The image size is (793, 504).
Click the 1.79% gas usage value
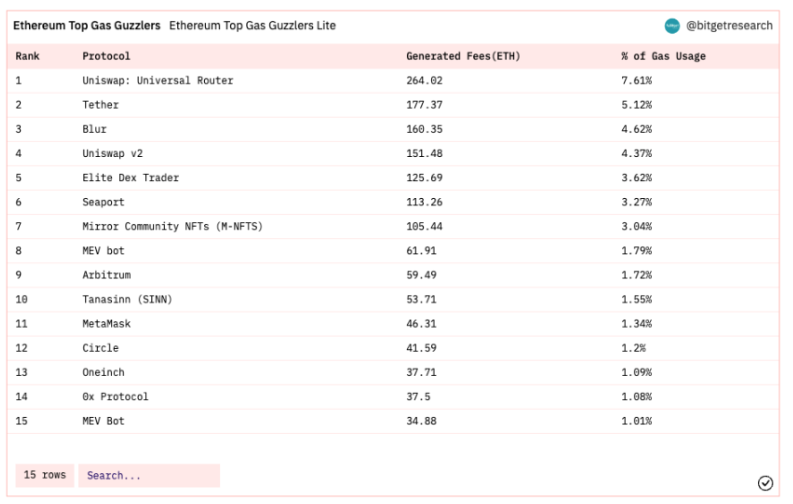click(637, 251)
